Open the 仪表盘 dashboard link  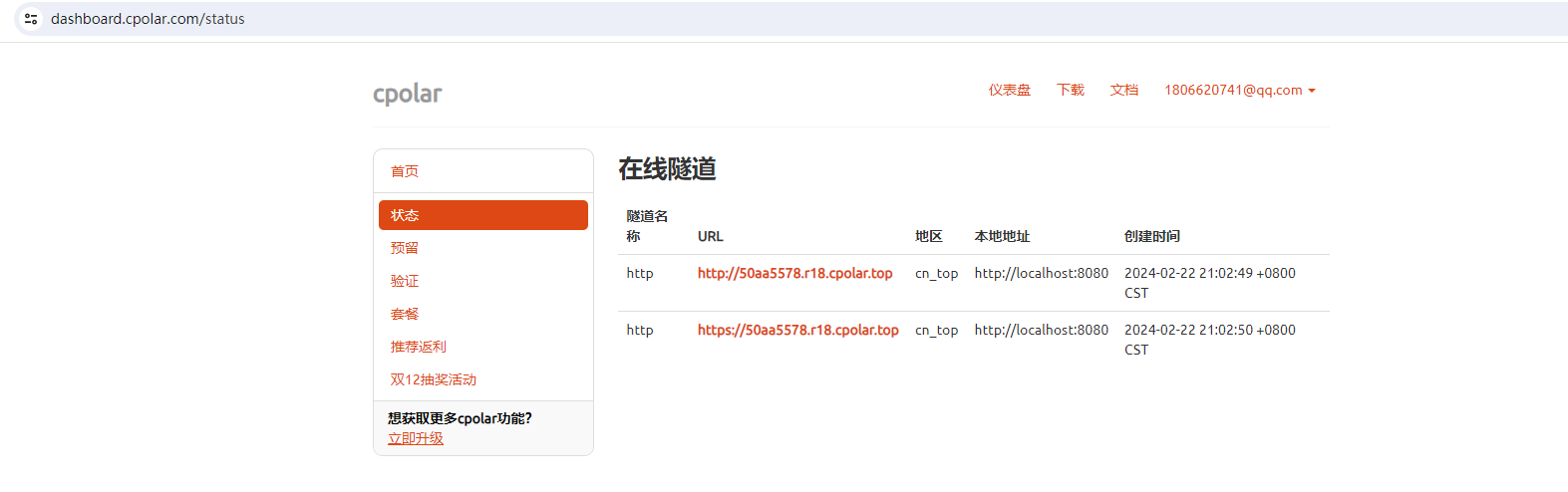pyautogui.click(x=1009, y=90)
